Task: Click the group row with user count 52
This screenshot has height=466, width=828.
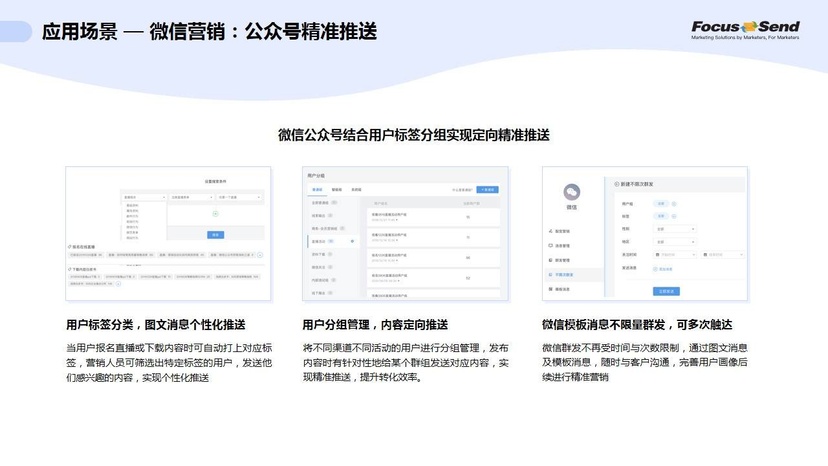Action: click(x=434, y=278)
